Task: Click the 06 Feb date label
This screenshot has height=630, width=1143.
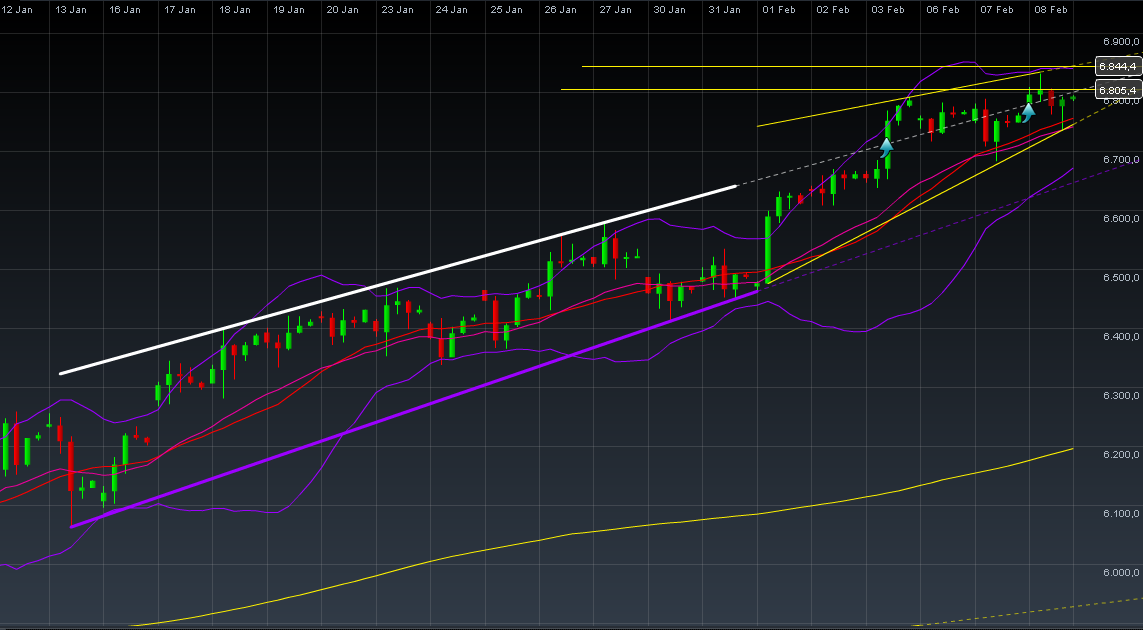Action: pyautogui.click(x=942, y=9)
